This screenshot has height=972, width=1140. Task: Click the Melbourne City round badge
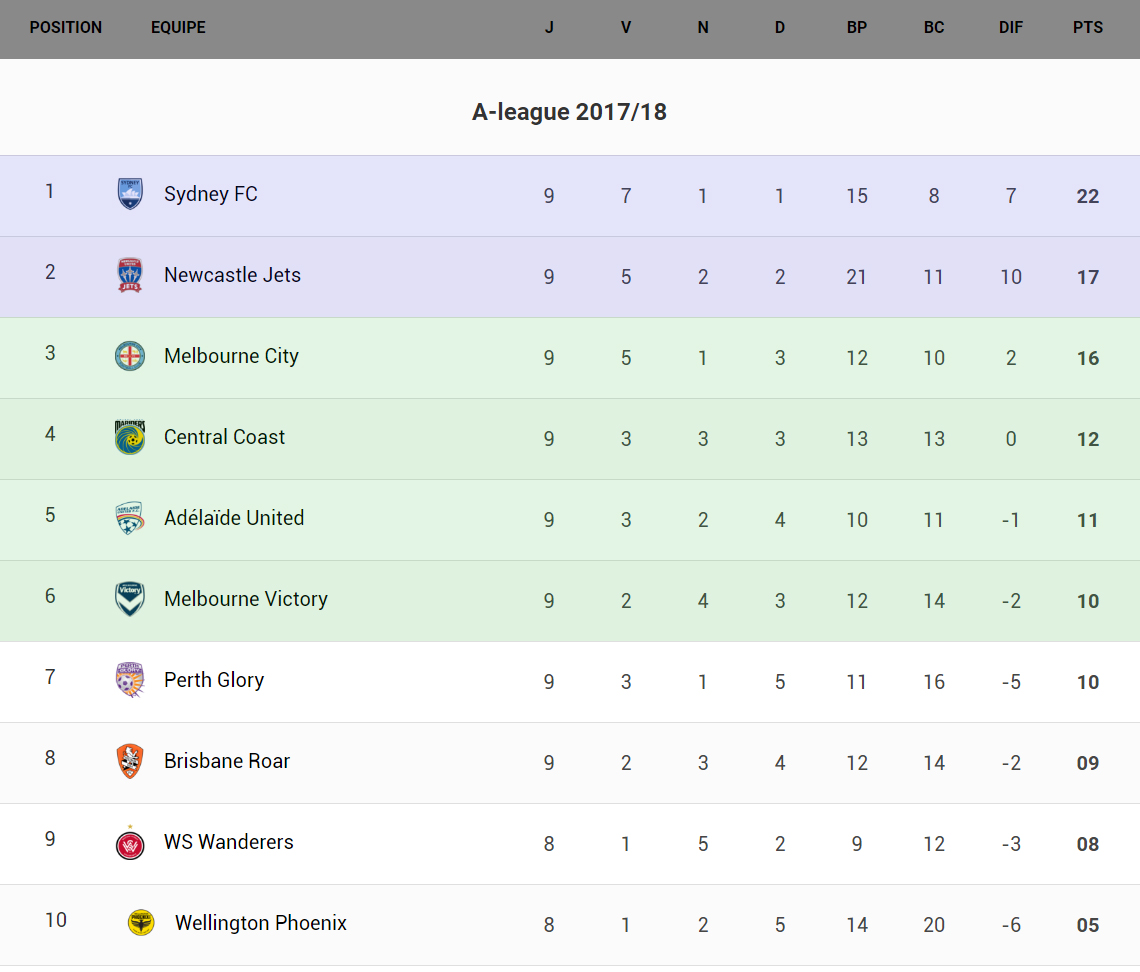130,356
